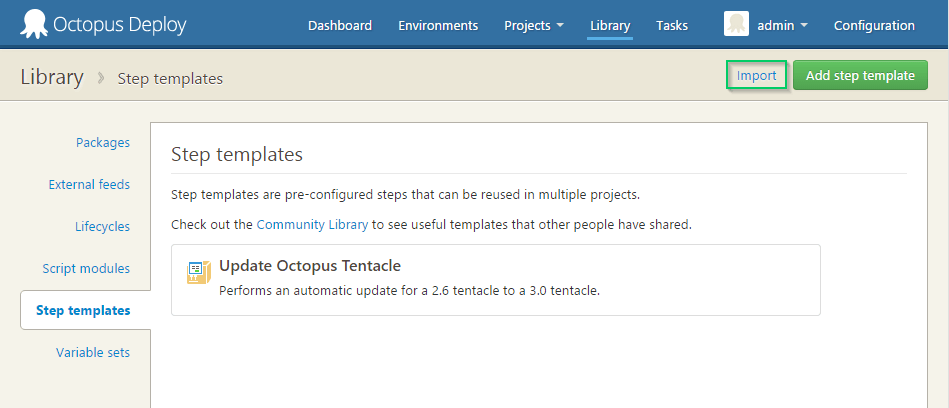The width and height of the screenshot is (949, 408).
Task: Switch to External feeds section
Action: click(x=89, y=185)
